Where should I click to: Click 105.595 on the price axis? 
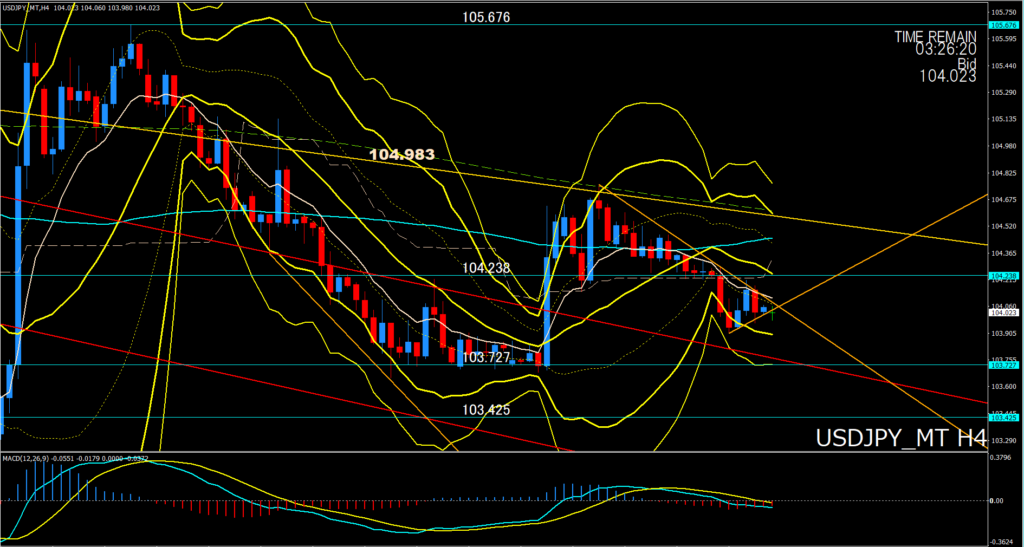click(x=1003, y=39)
